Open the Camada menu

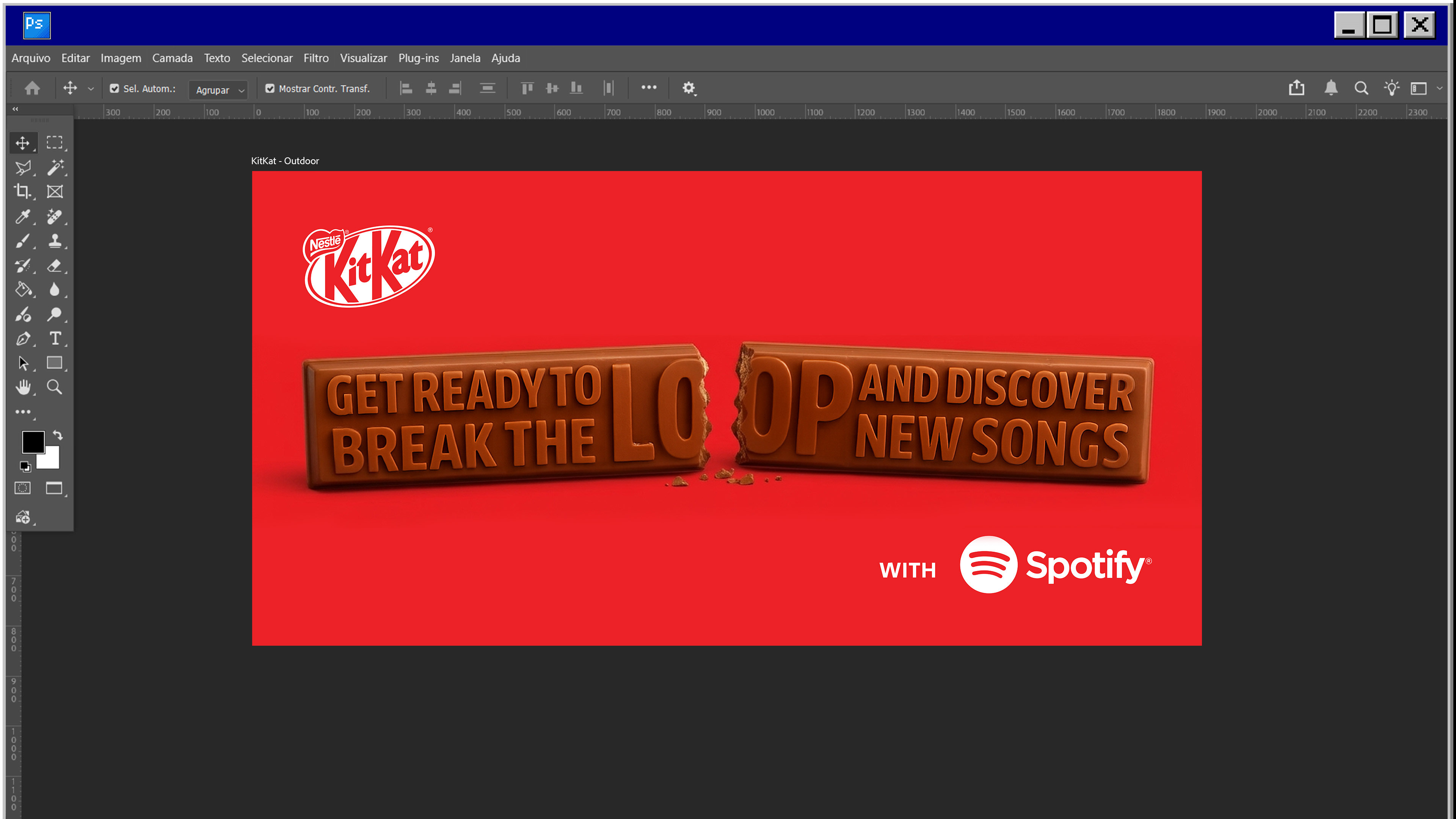point(173,58)
